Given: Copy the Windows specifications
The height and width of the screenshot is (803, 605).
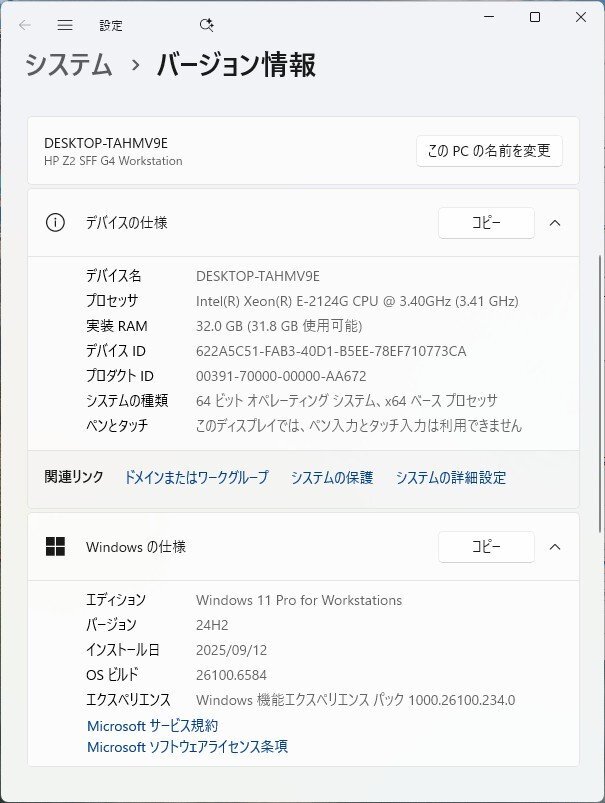Looking at the screenshot, I should click(x=486, y=546).
